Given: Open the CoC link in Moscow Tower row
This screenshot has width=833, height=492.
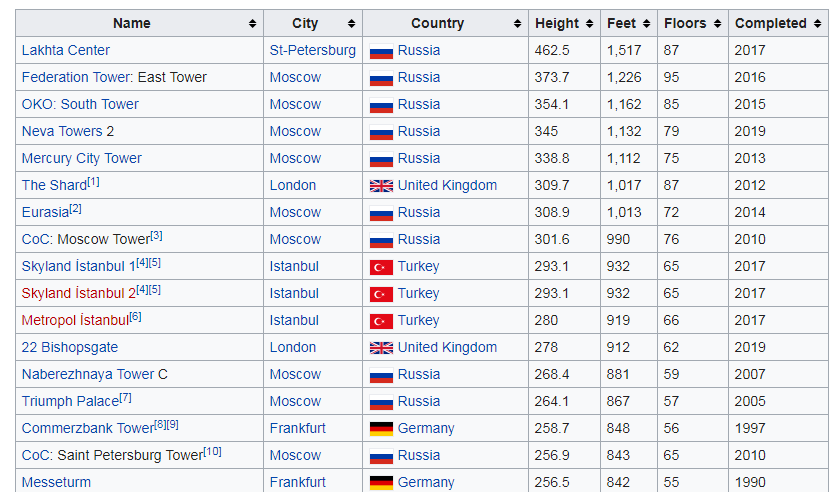Looking at the screenshot, I should click(x=36, y=240).
